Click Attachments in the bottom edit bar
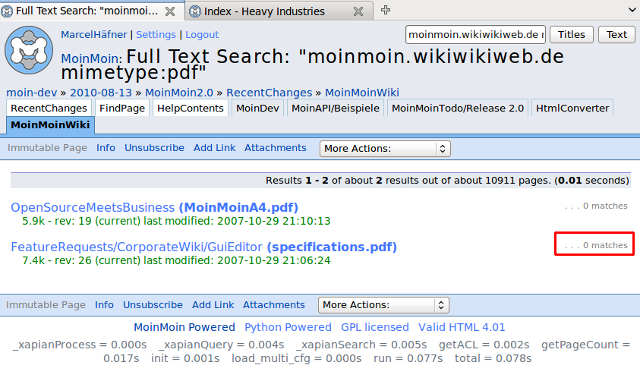 (x=273, y=305)
